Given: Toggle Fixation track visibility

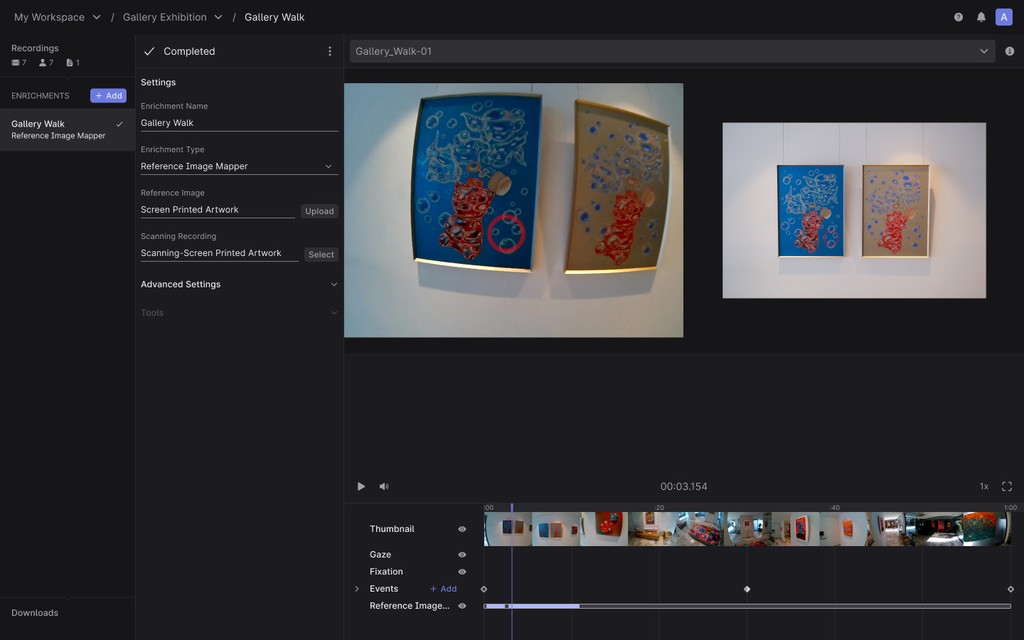Looking at the screenshot, I should point(462,571).
